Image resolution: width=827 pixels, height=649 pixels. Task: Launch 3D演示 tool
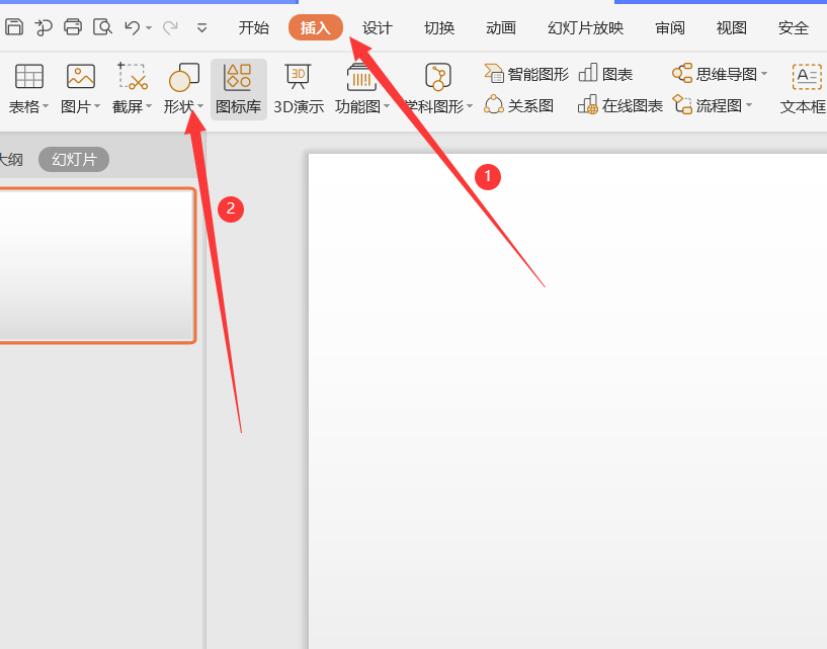(299, 88)
